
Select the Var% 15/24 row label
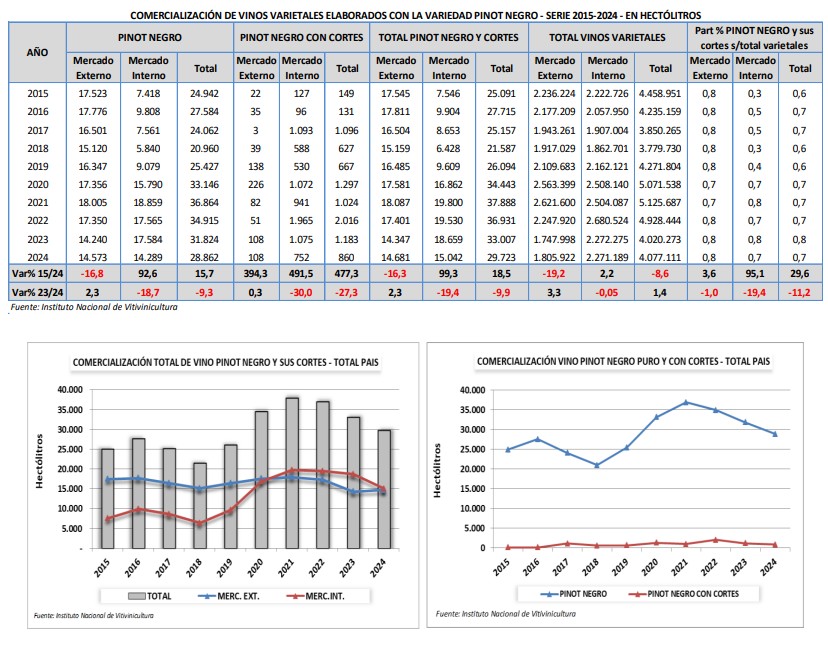(37, 273)
